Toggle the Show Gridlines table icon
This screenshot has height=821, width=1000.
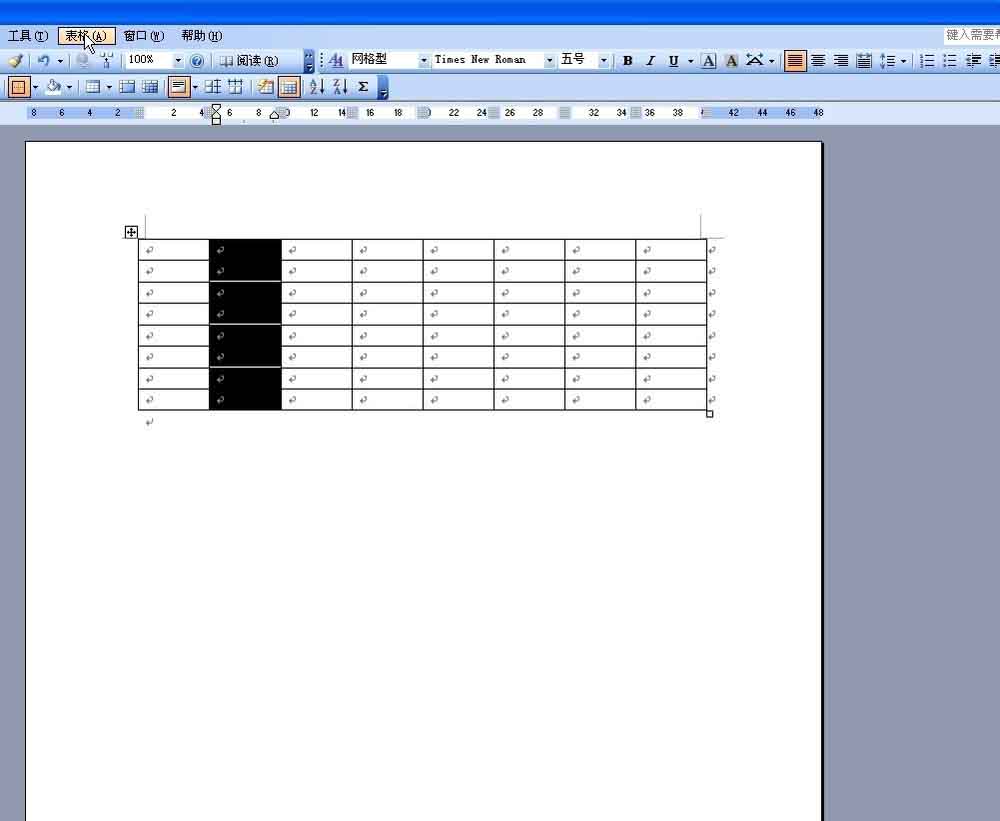pyautogui.click(x=289, y=87)
